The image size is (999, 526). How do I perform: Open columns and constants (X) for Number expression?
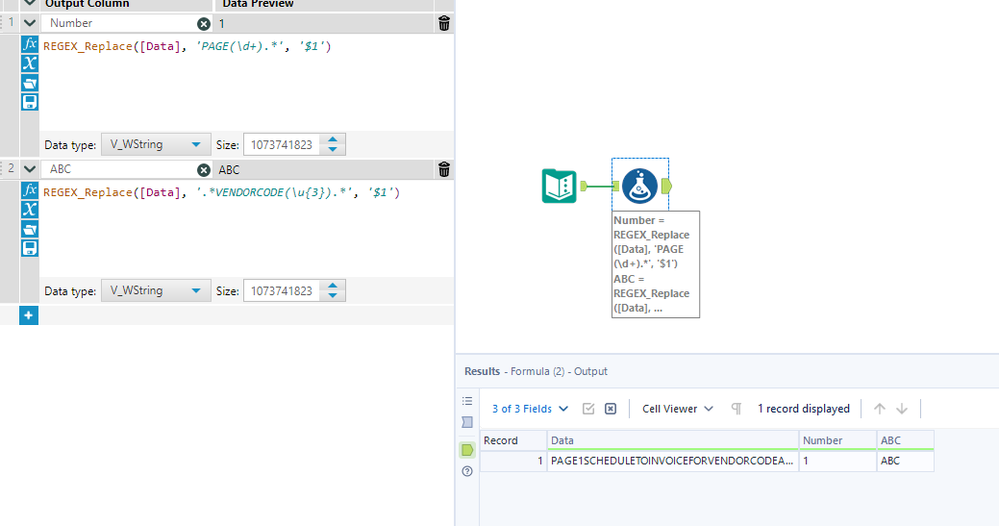[x=30, y=63]
